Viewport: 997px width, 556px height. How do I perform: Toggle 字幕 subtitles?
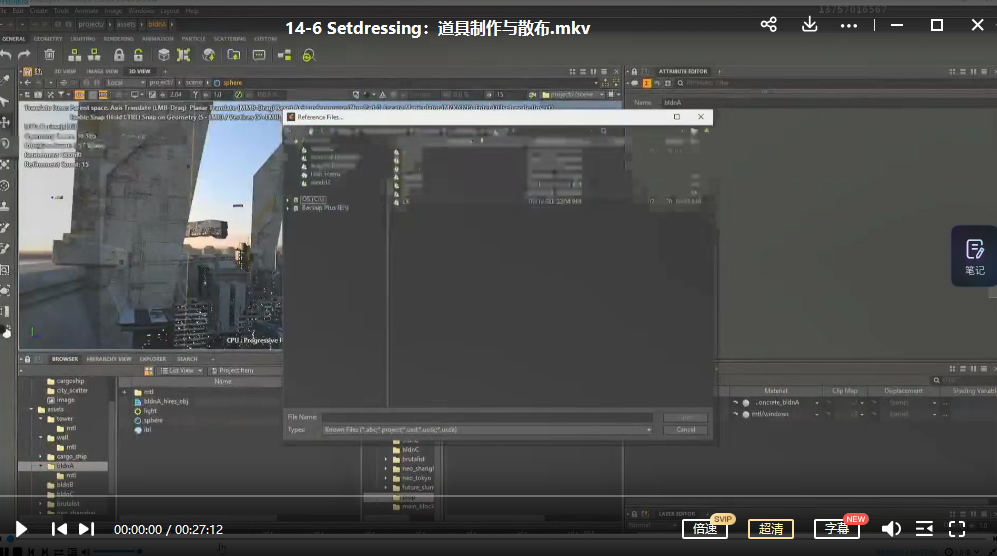[x=837, y=529]
